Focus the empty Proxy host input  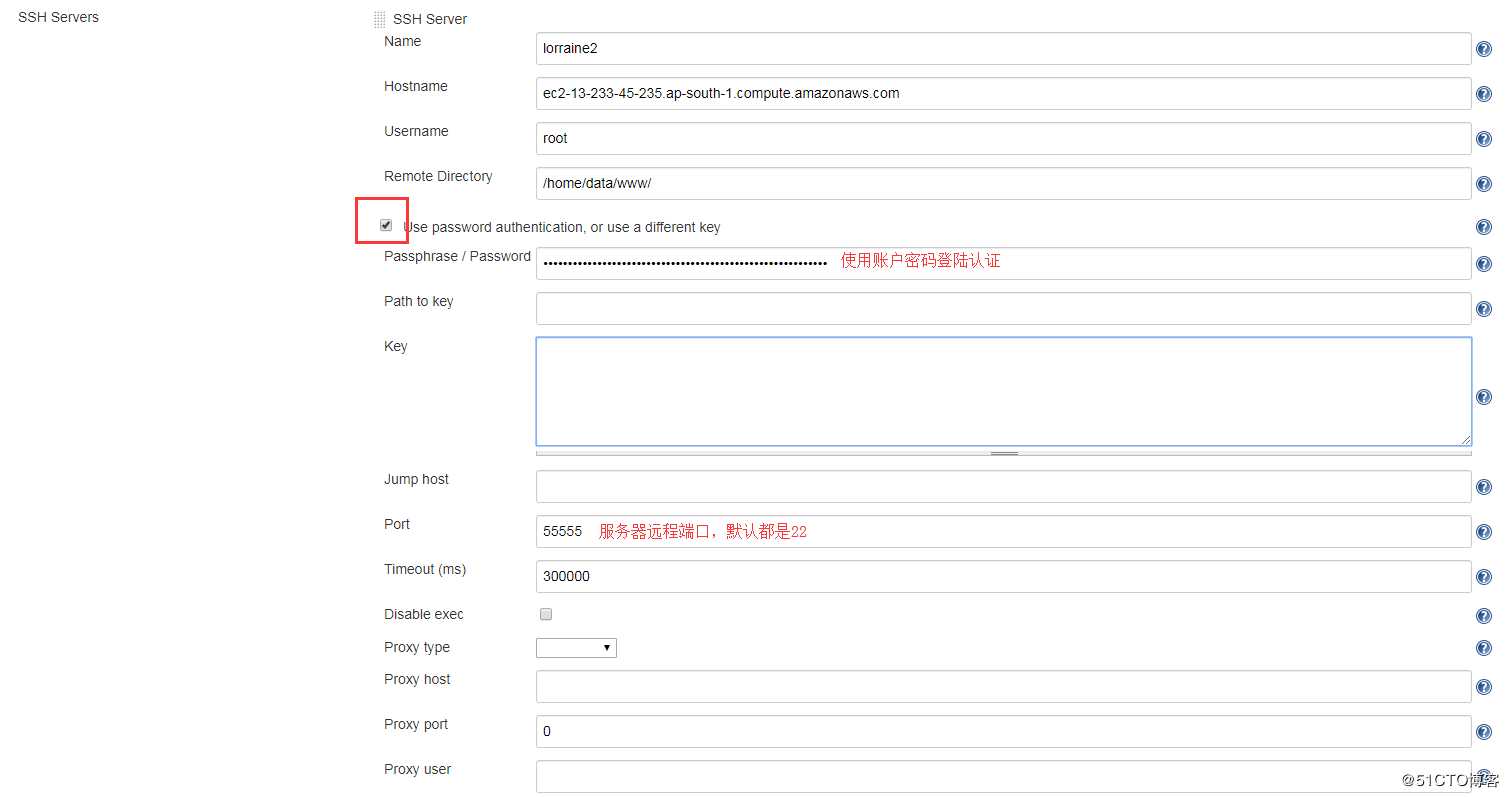[1003, 686]
